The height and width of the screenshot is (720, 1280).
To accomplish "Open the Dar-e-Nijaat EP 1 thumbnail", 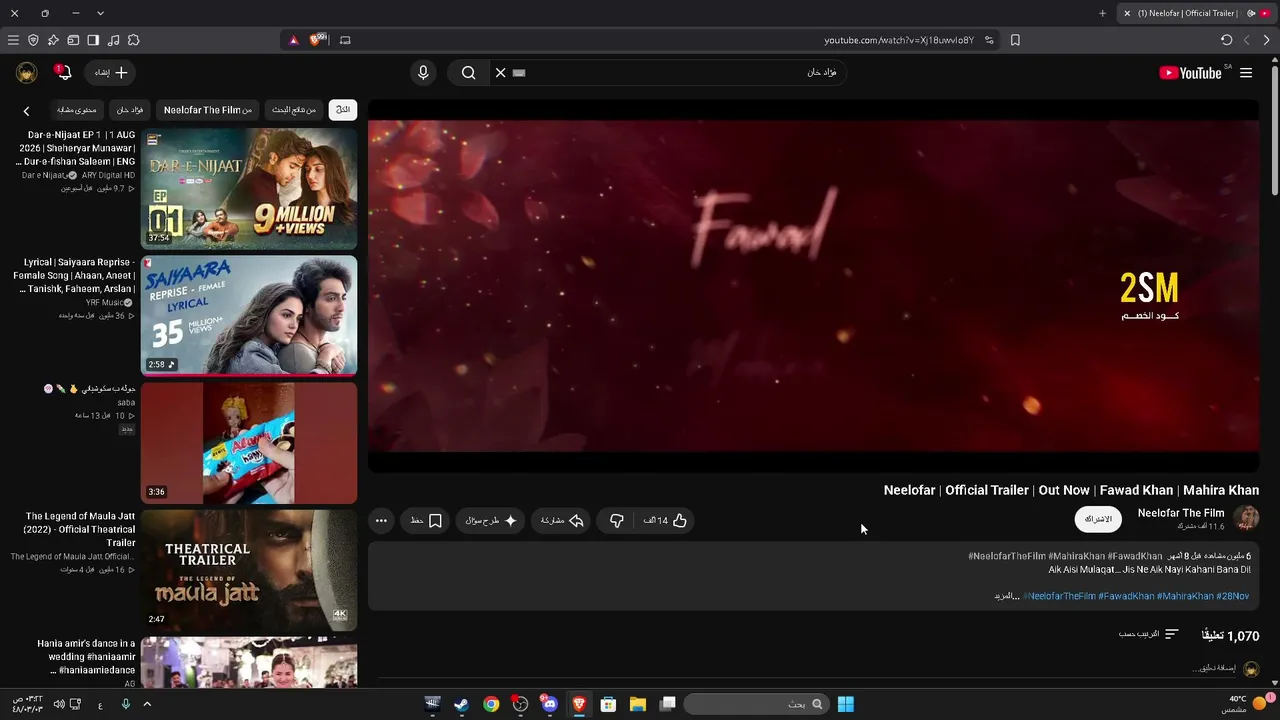I will [249, 189].
